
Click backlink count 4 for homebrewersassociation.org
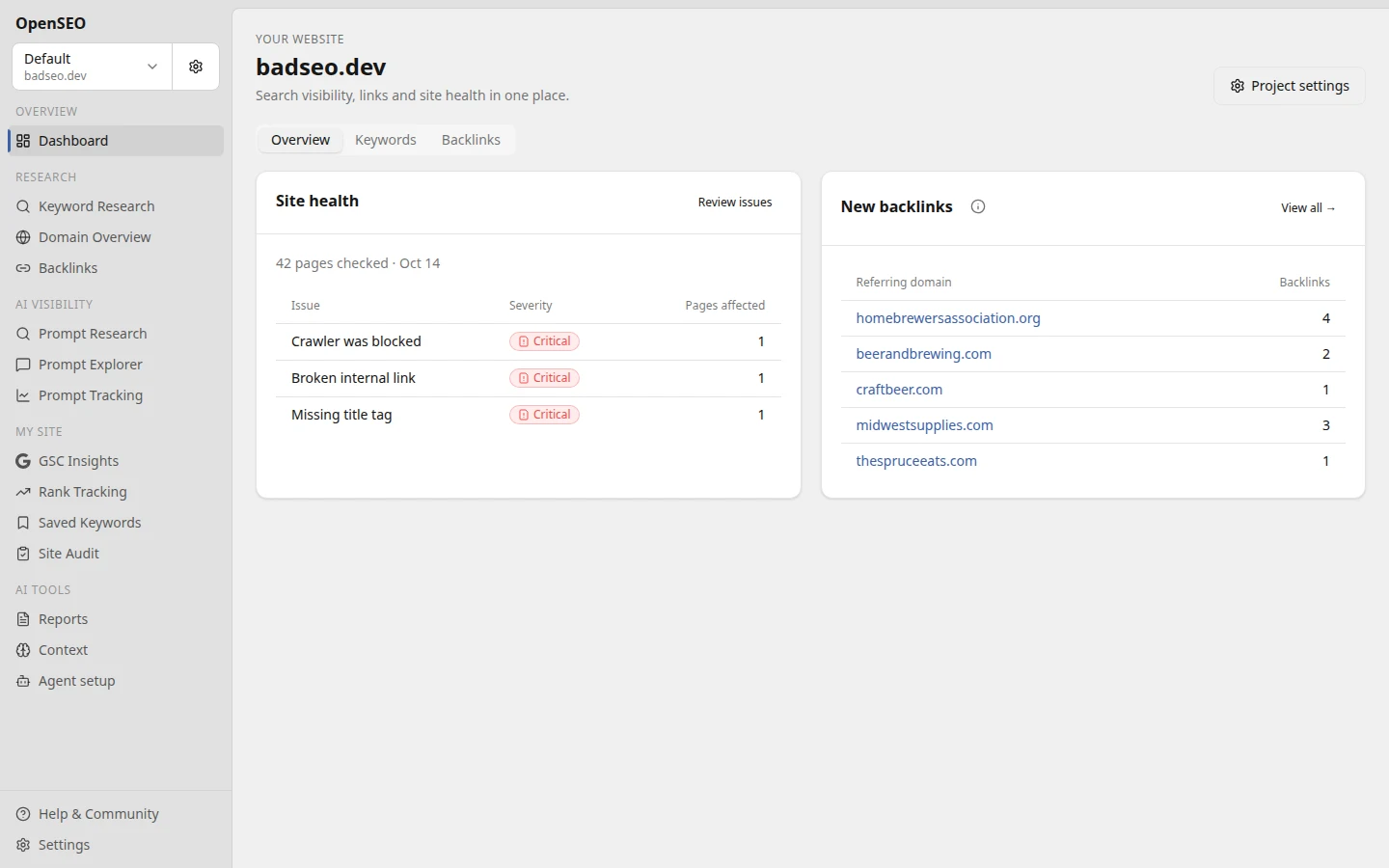(x=1326, y=318)
